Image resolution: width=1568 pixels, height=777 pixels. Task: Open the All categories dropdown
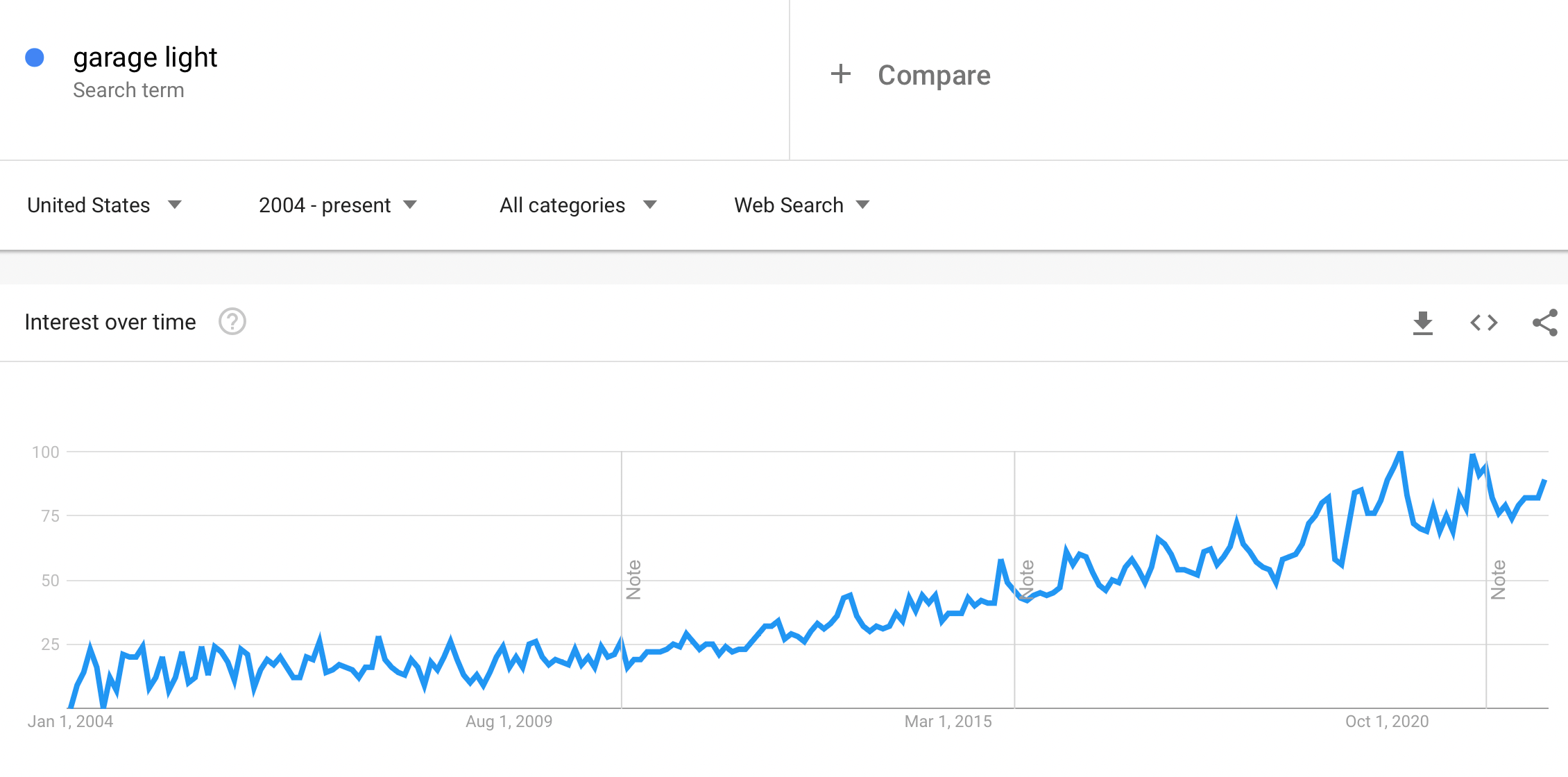point(578,205)
